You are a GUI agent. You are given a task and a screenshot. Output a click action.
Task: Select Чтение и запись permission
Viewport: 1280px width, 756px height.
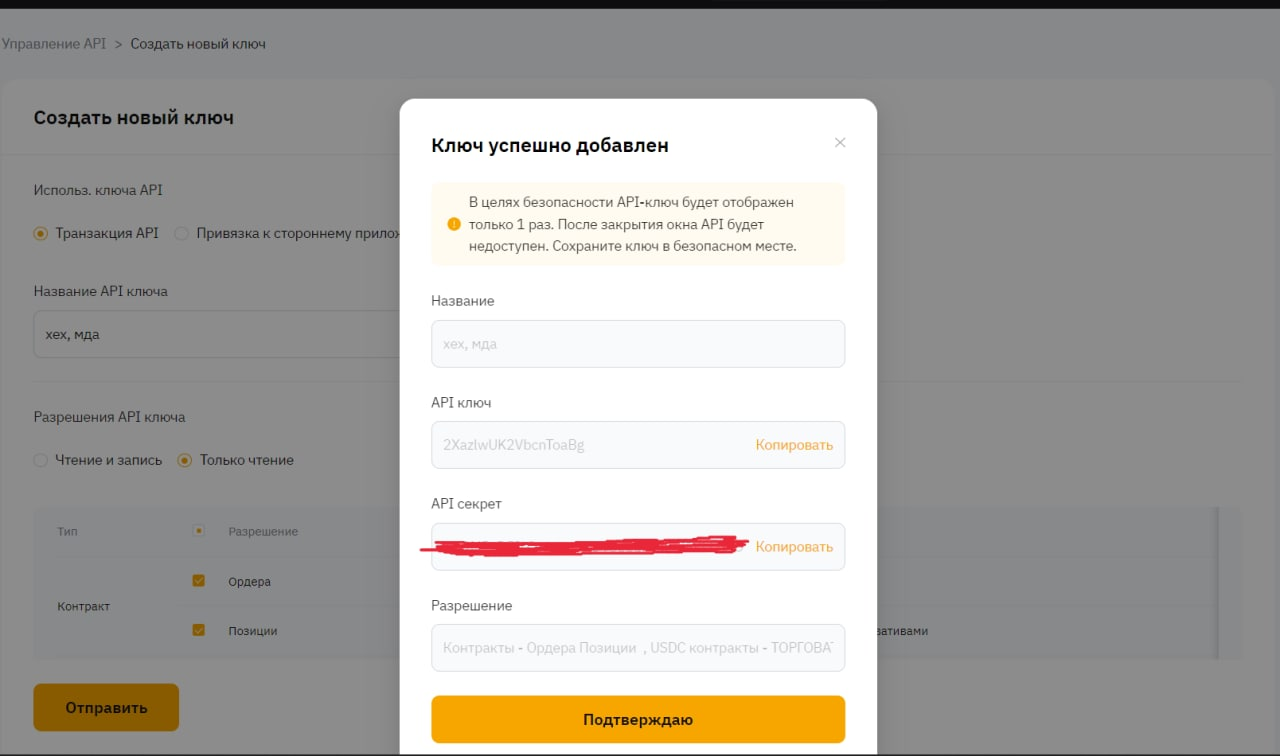(x=41, y=461)
